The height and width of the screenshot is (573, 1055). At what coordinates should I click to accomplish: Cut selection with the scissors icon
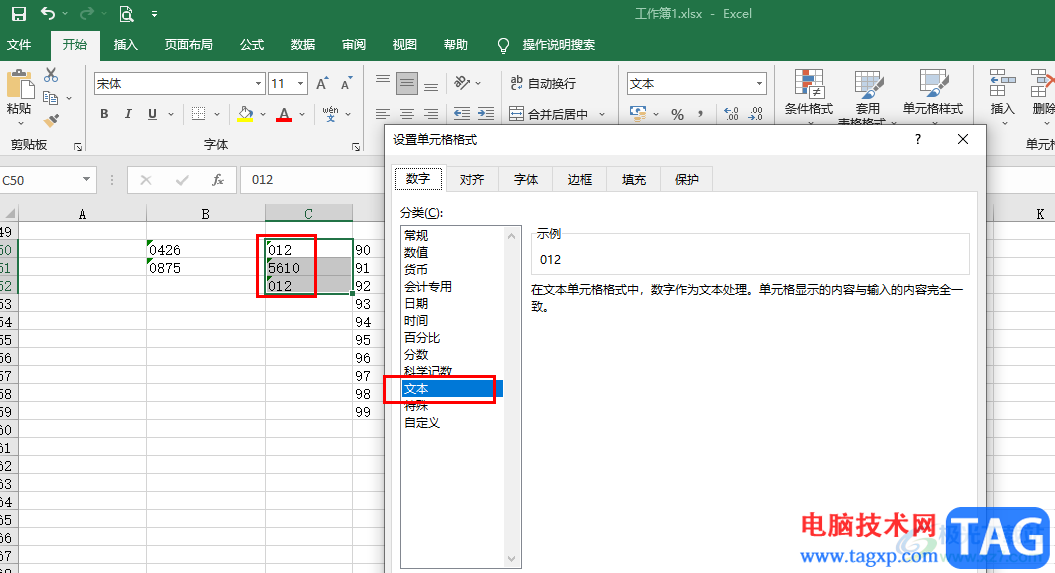(x=51, y=75)
